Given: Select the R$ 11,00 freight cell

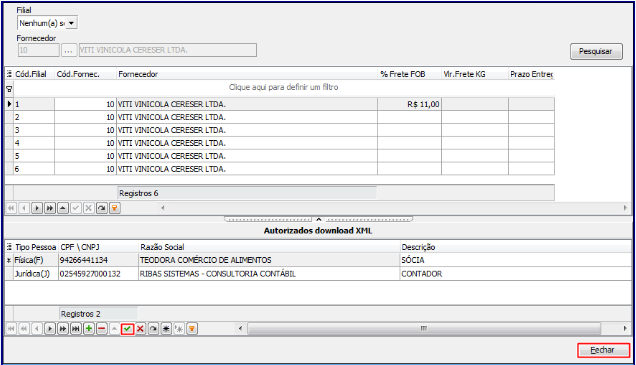Looking at the screenshot, I should (409, 104).
